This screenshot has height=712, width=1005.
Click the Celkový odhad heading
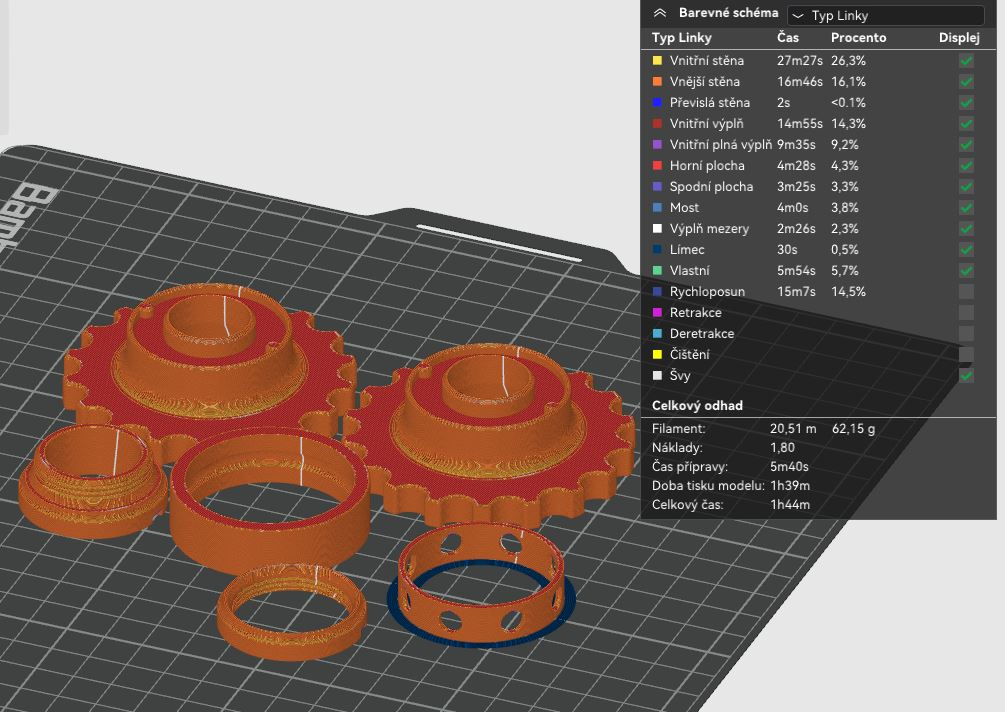coord(697,406)
